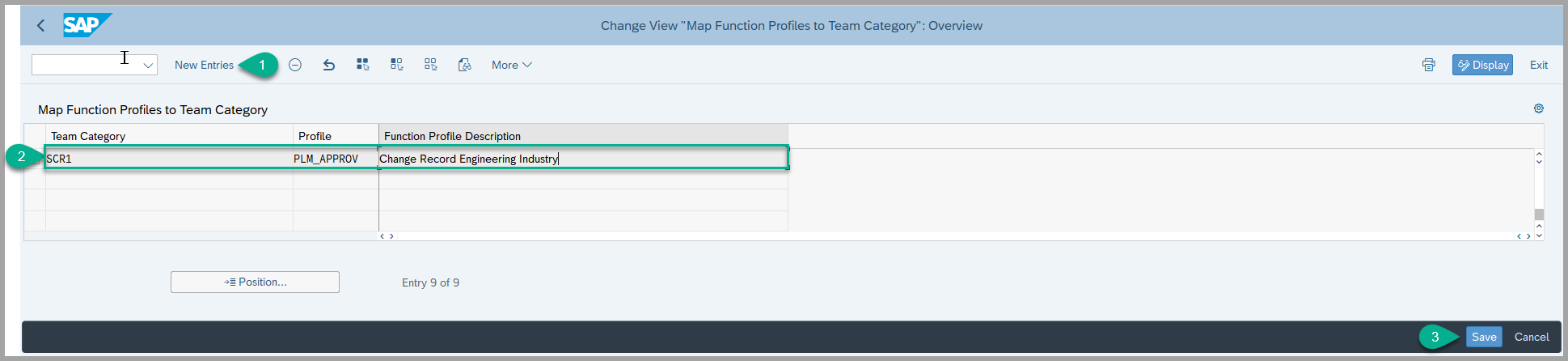Screen dimensions: 1568x361
Task: Click the undo change arrow icon
Action: coord(329,65)
